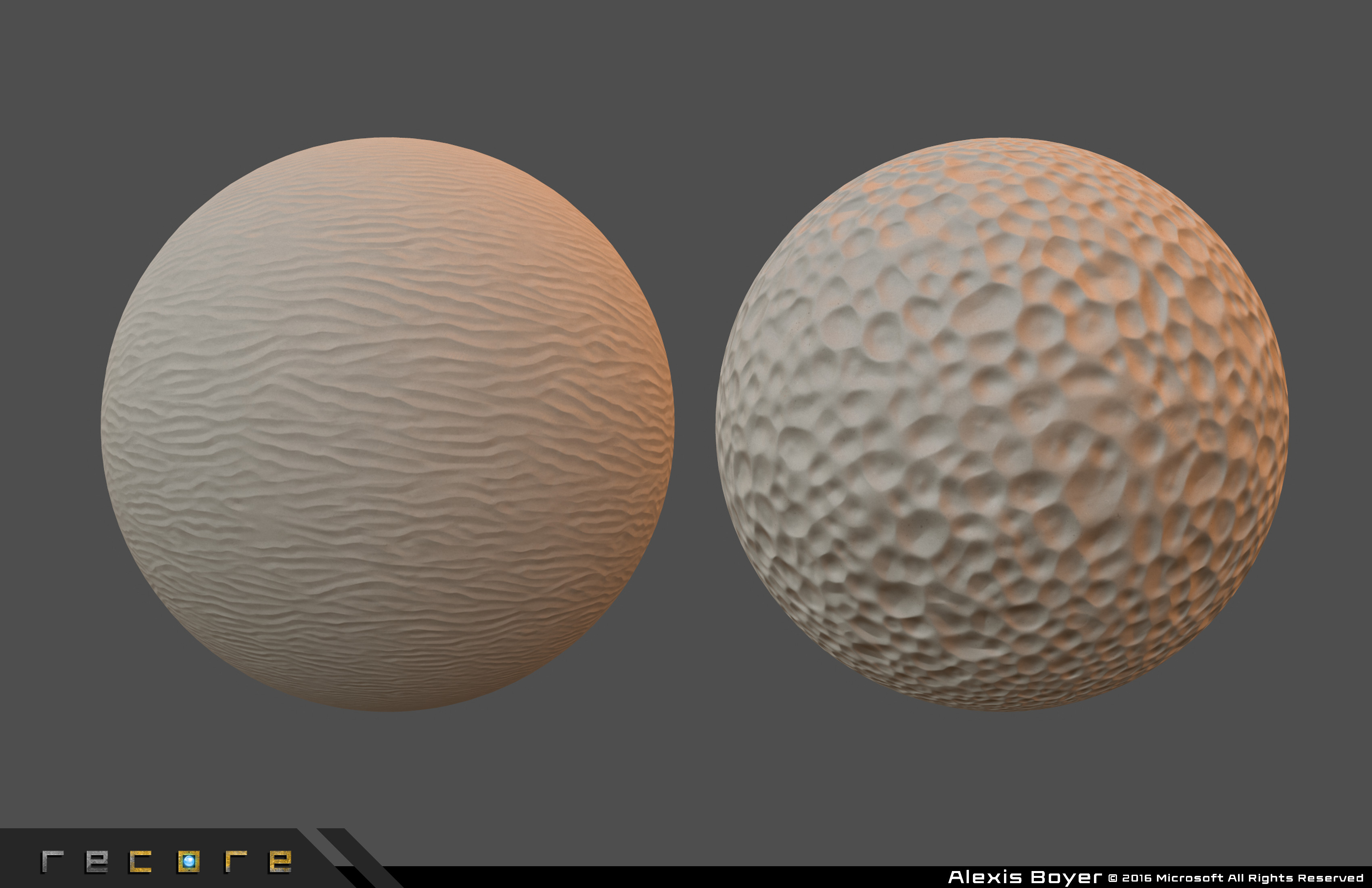
Task: Click the '2016 Microsoft' copyright text
Action: (1173, 878)
